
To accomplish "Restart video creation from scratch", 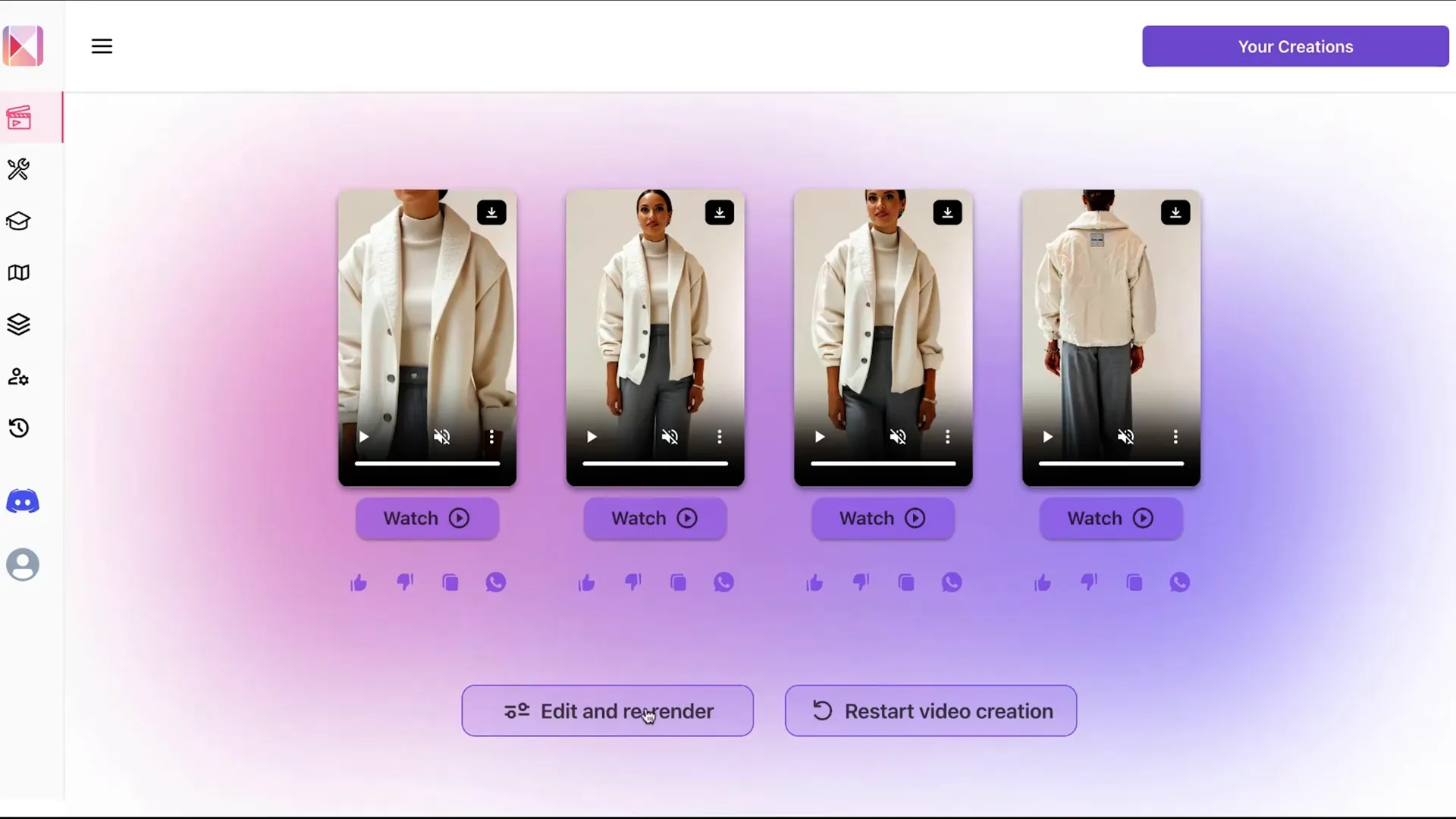I will 931,711.
